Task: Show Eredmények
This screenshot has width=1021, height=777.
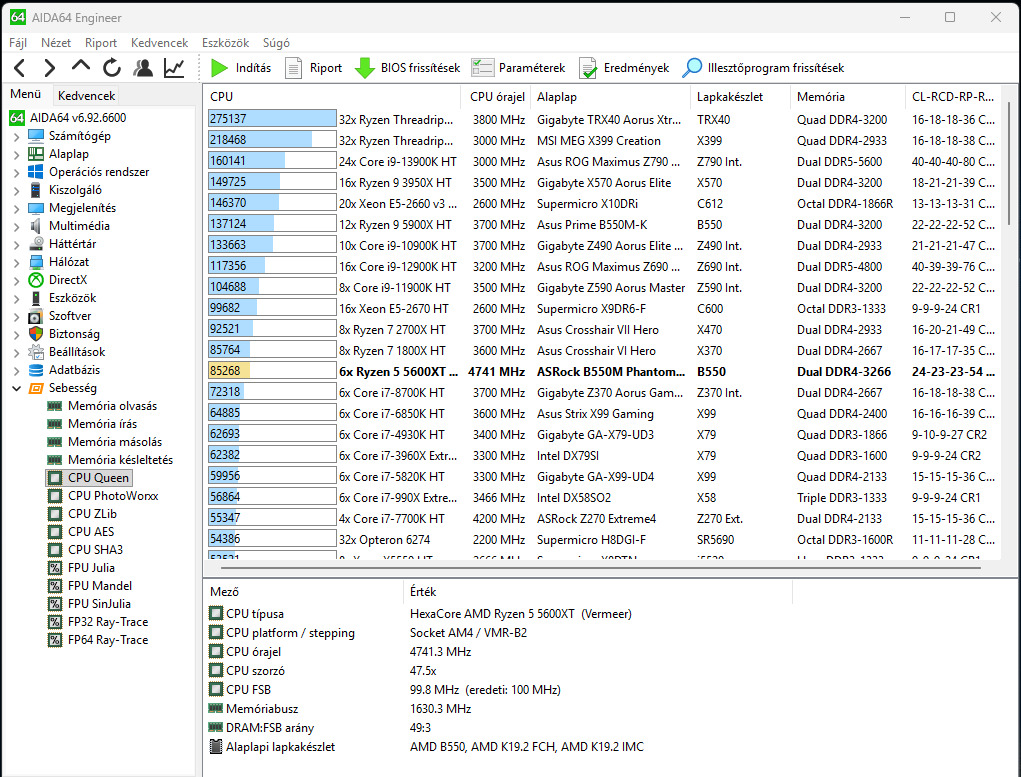Action: [624, 68]
